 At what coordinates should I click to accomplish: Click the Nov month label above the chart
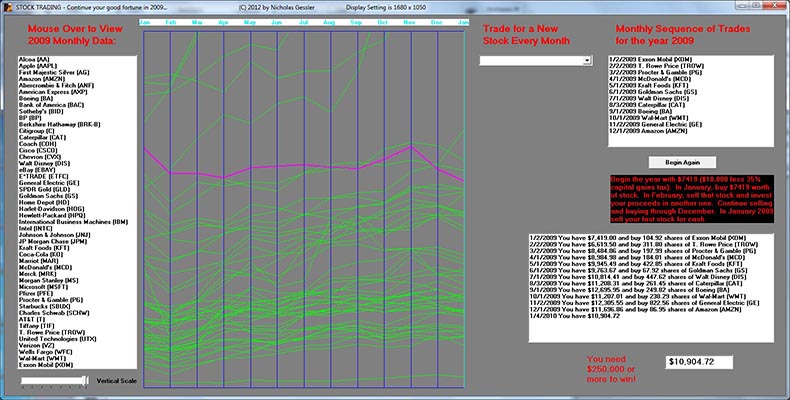[x=409, y=23]
